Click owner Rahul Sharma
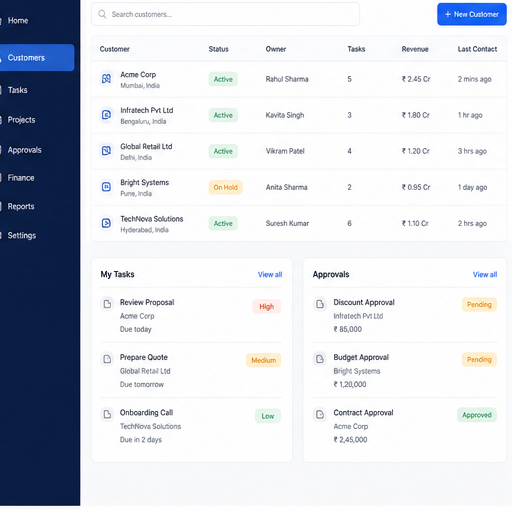The image size is (512, 512). (x=287, y=79)
